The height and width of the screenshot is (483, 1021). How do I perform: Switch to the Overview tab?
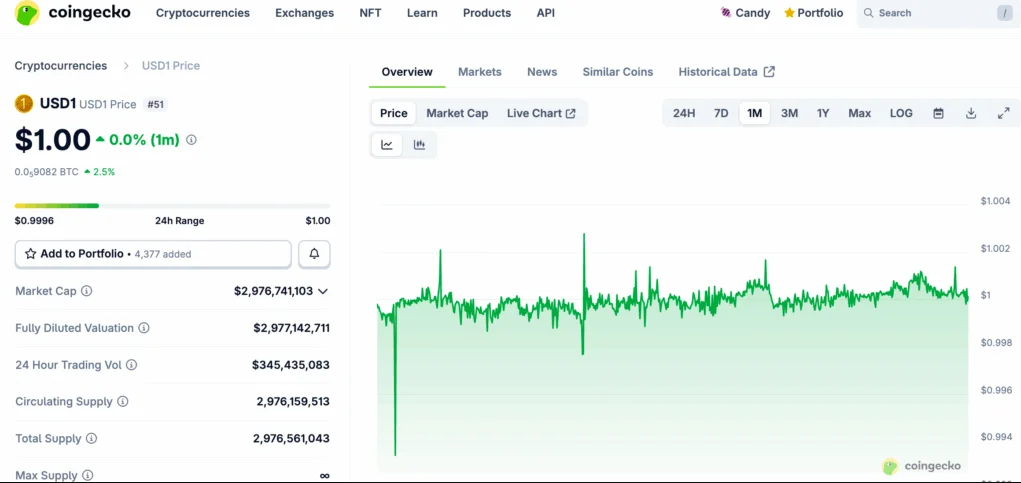[x=407, y=72]
